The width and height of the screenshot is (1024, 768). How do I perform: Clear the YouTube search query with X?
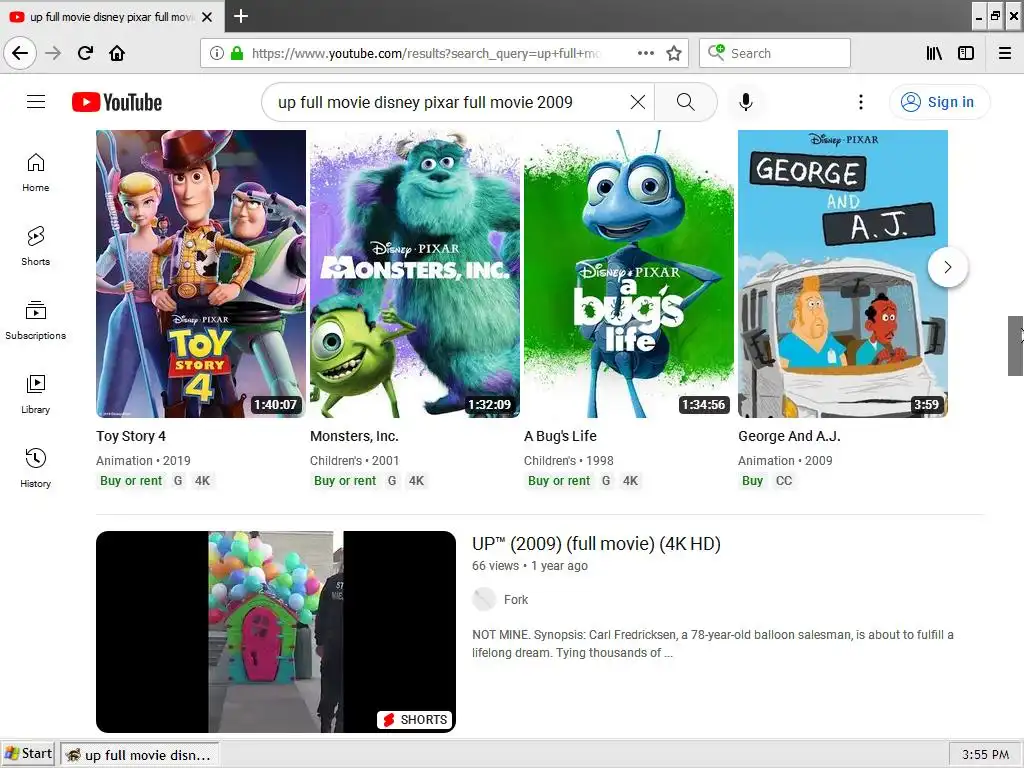[x=637, y=102]
